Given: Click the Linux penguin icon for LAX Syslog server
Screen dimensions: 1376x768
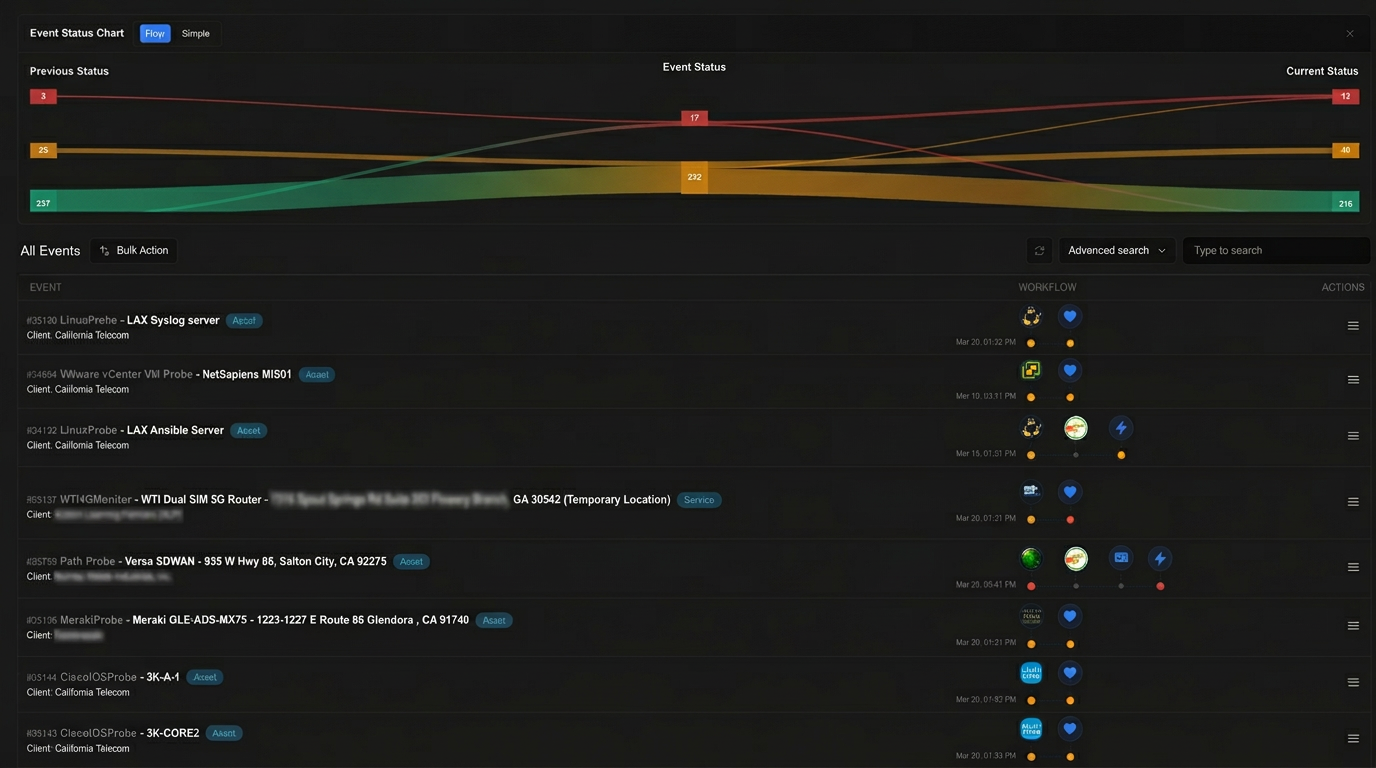Looking at the screenshot, I should [1031, 317].
